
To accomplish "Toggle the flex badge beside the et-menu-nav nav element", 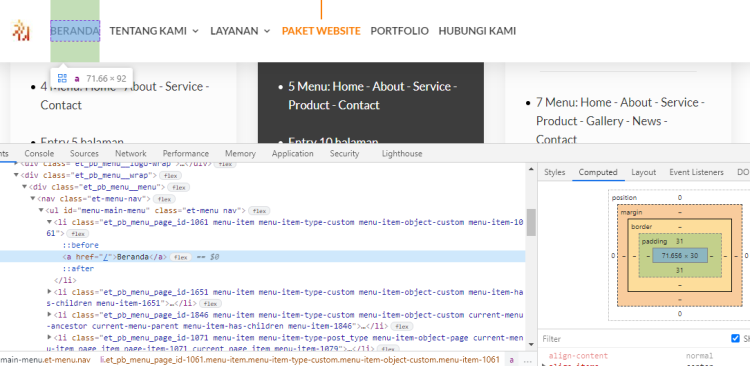I will (x=165, y=199).
